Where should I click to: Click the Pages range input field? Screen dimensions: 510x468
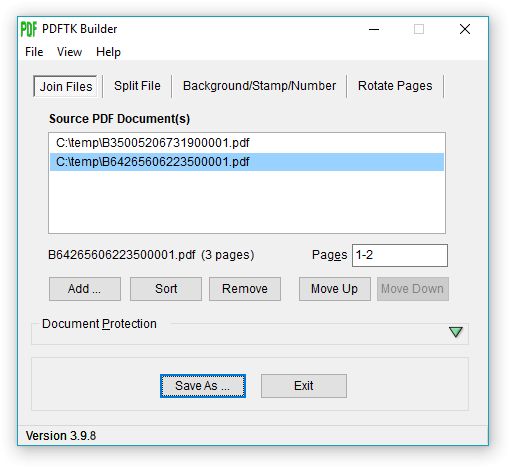tap(400, 255)
